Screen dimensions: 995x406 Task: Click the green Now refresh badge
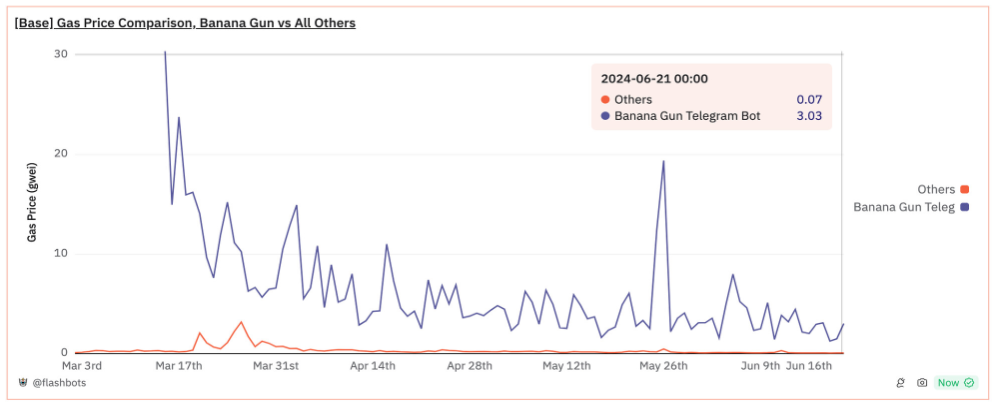pos(955,383)
